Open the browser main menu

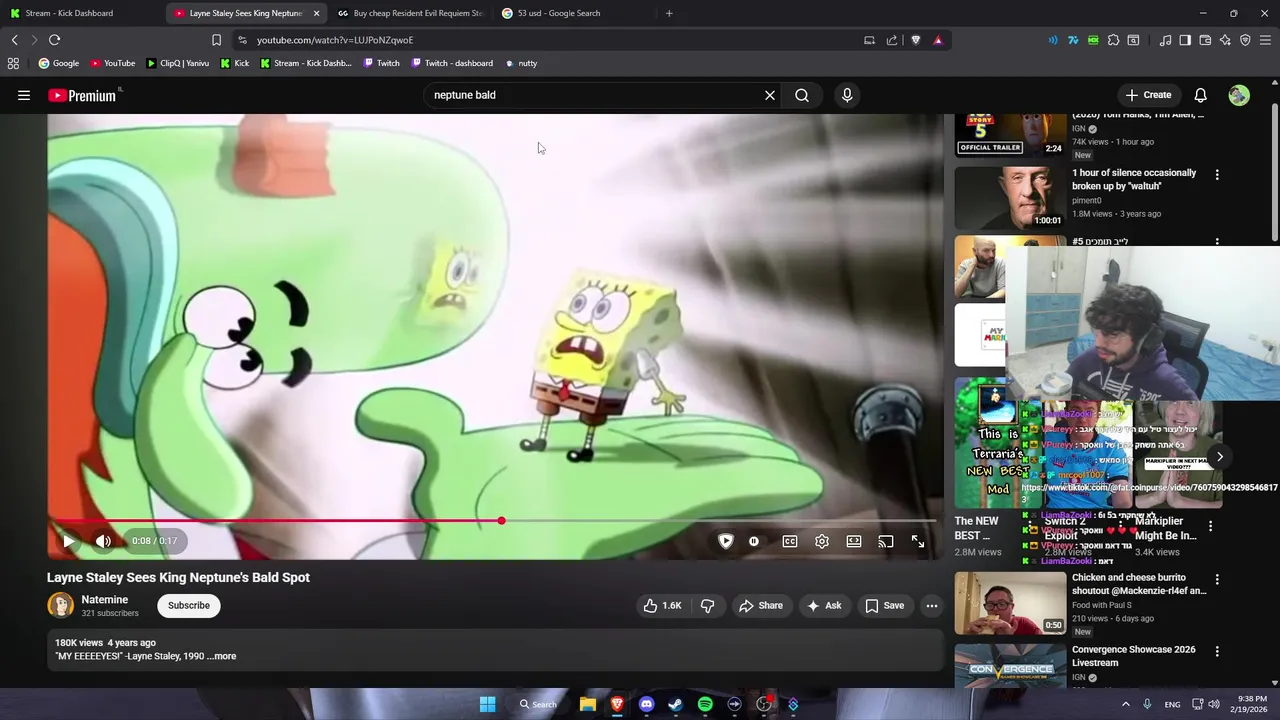click(1265, 40)
